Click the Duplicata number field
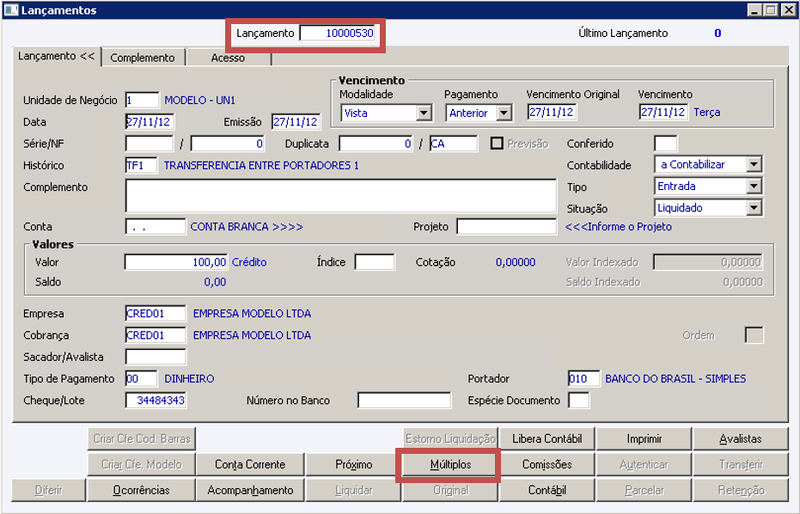The height and width of the screenshot is (514, 800). [x=376, y=143]
